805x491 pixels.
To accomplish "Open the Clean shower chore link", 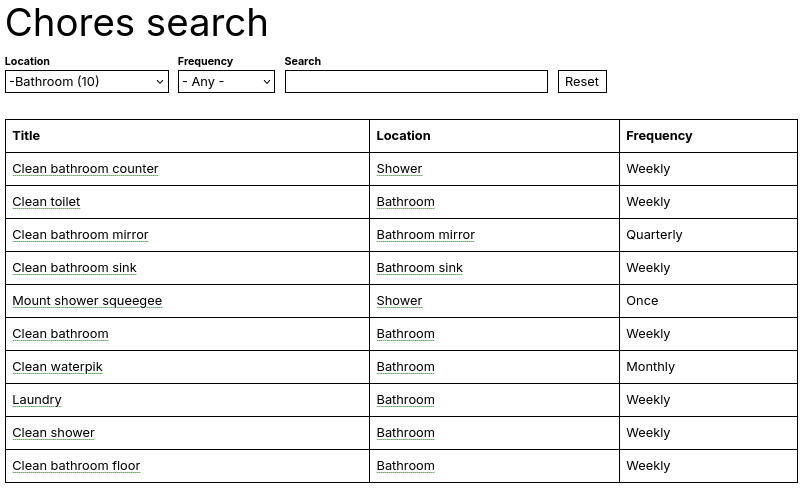I will coord(53,433).
